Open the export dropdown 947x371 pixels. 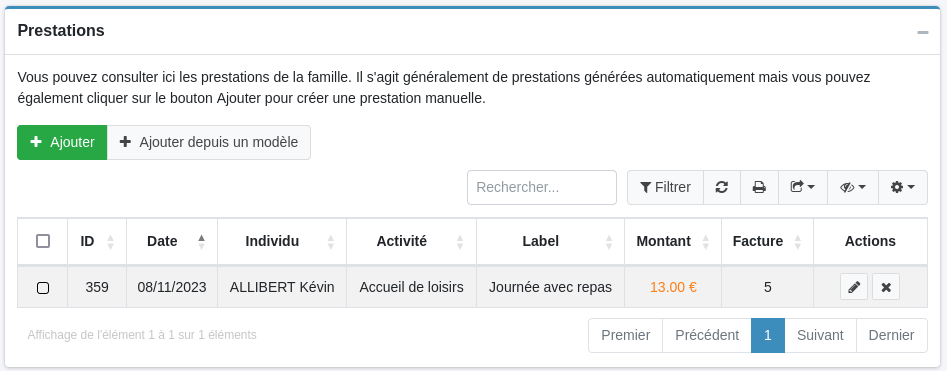[x=803, y=187]
